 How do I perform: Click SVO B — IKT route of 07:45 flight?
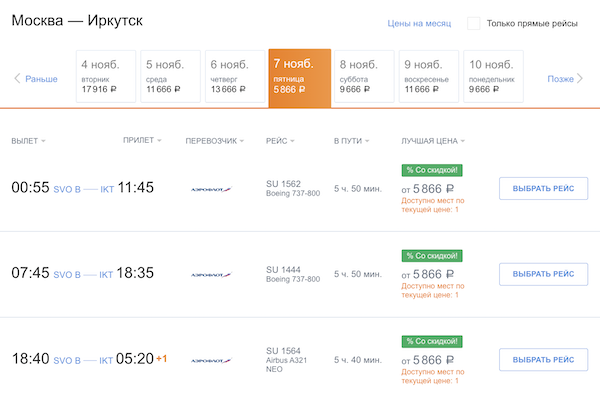tap(83, 274)
